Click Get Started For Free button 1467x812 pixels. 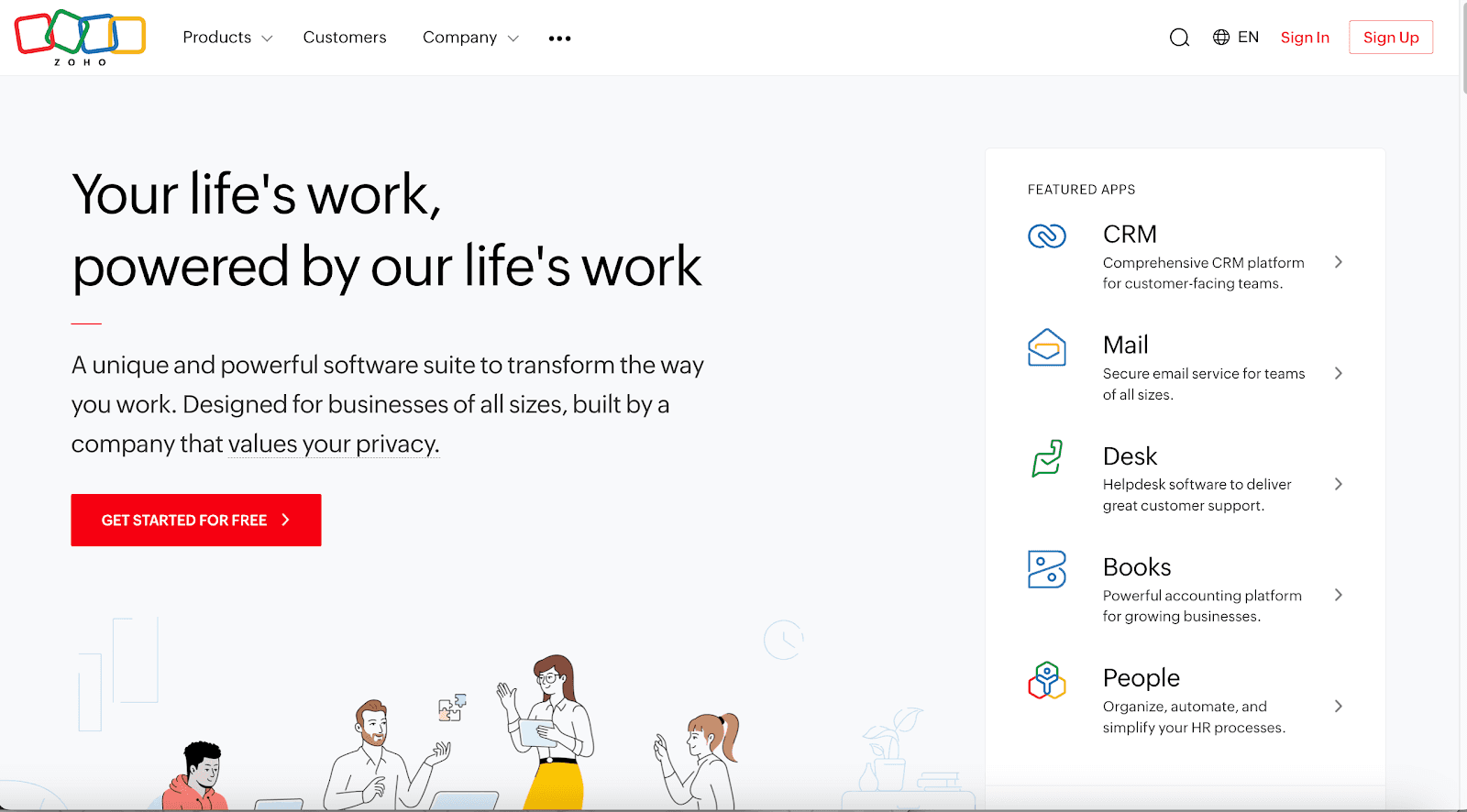coord(196,520)
